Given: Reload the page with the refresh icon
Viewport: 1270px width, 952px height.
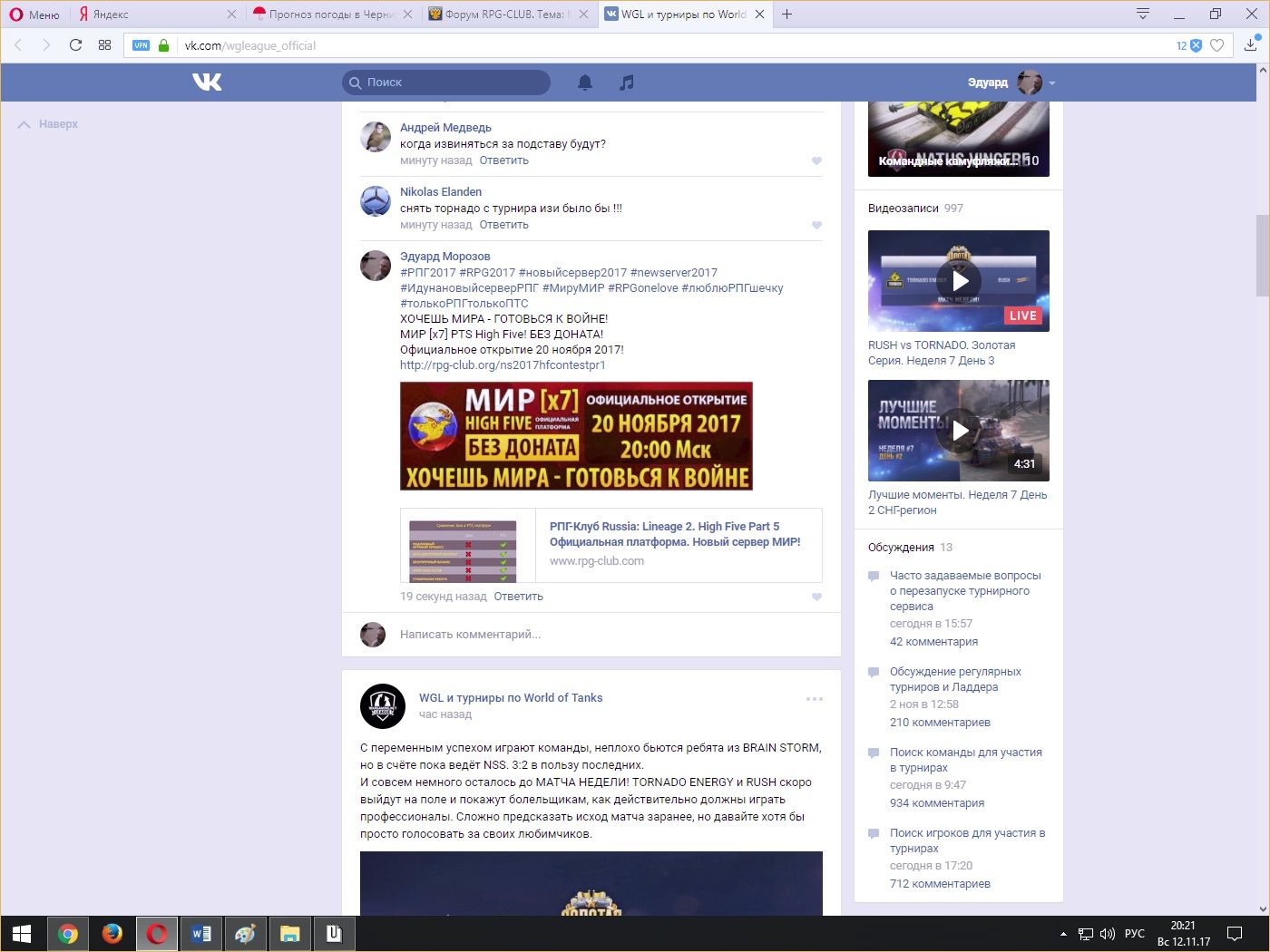Looking at the screenshot, I should pos(75,45).
